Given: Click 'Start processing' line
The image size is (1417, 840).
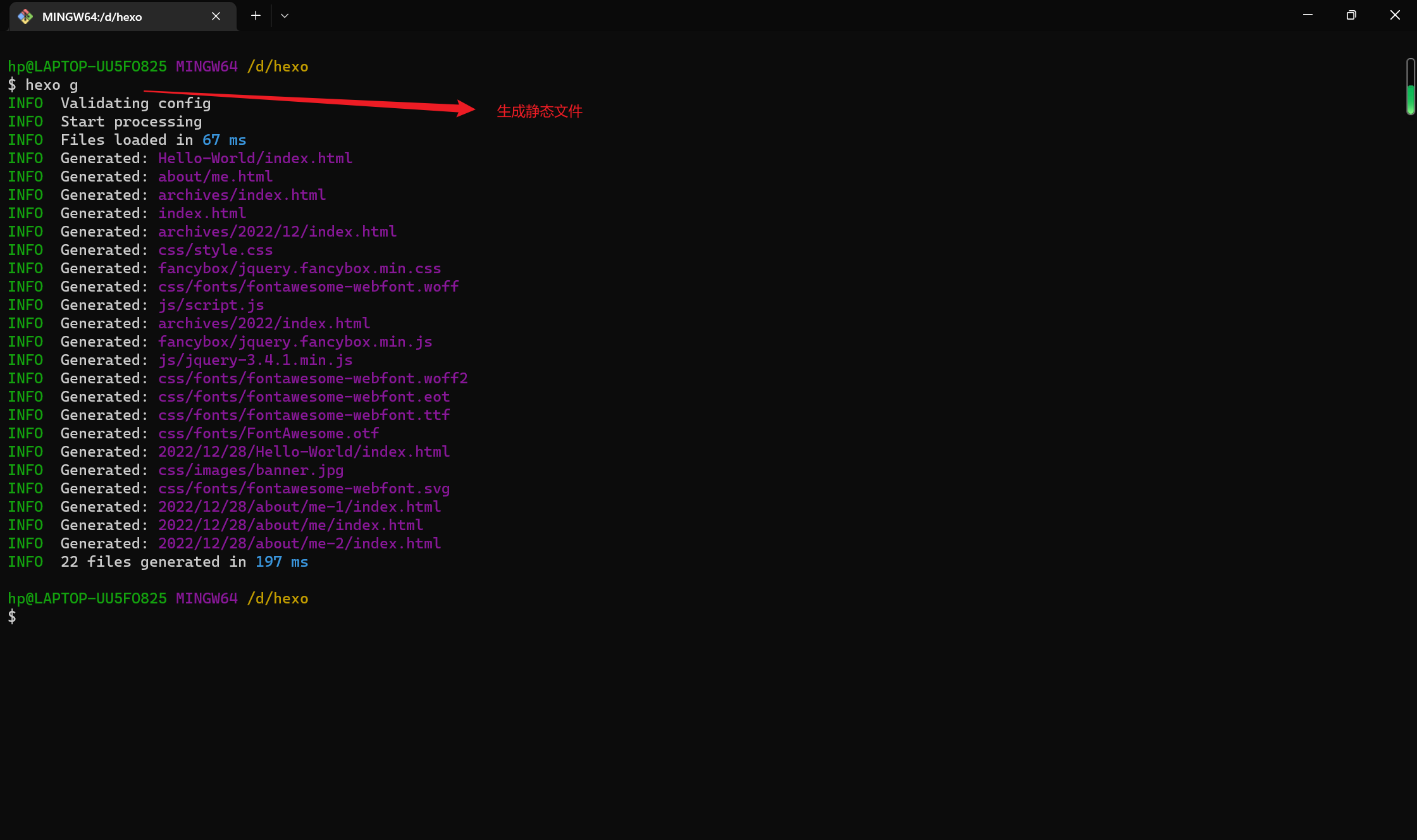Looking at the screenshot, I should (x=131, y=122).
